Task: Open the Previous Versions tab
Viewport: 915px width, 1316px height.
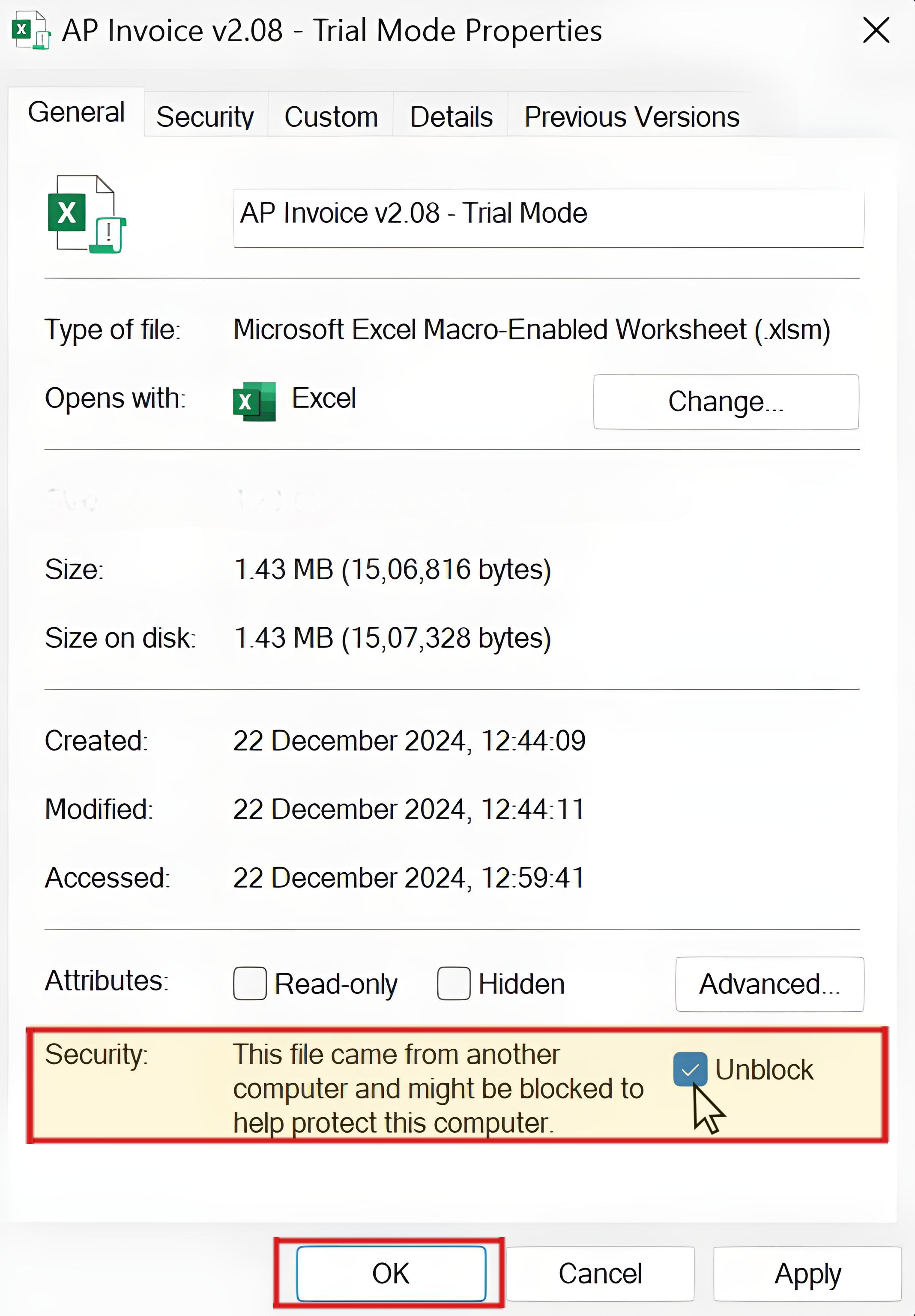Action: 631,116
